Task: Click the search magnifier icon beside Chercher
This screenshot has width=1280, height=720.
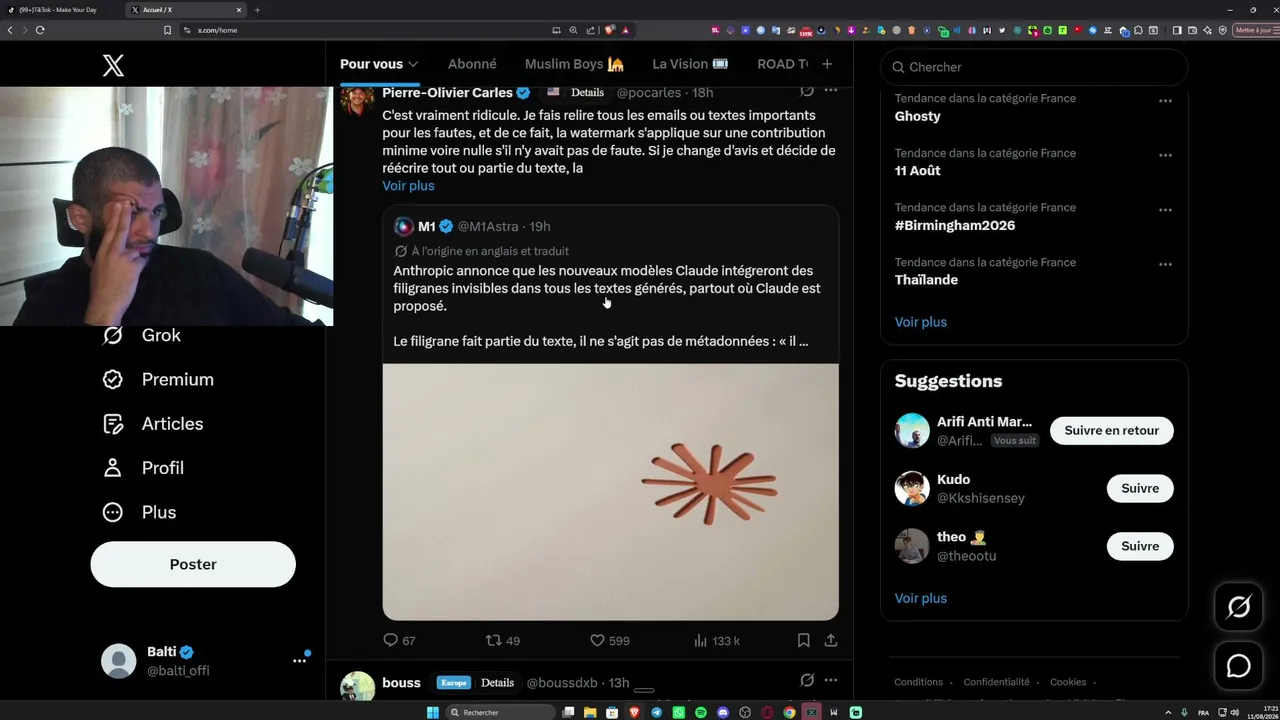Action: pyautogui.click(x=898, y=67)
